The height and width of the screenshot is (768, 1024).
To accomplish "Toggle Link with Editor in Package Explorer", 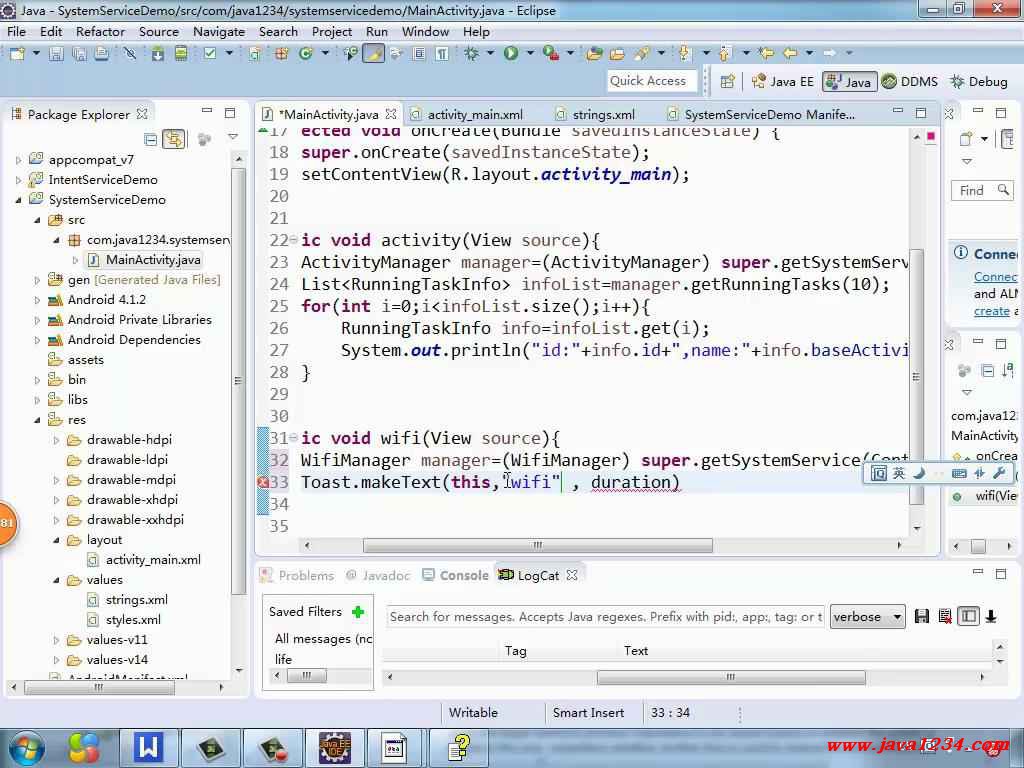I will pyautogui.click(x=174, y=139).
